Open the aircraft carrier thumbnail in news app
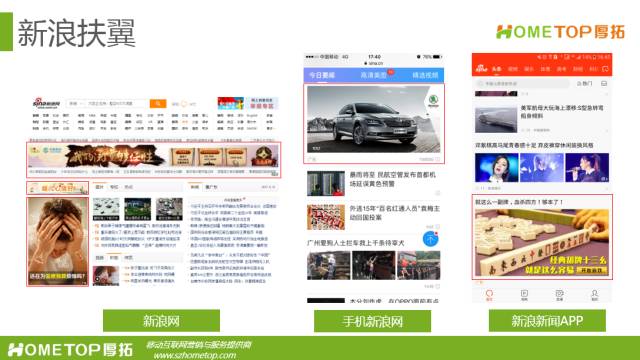Screen dimensions: 640x360 point(496,119)
